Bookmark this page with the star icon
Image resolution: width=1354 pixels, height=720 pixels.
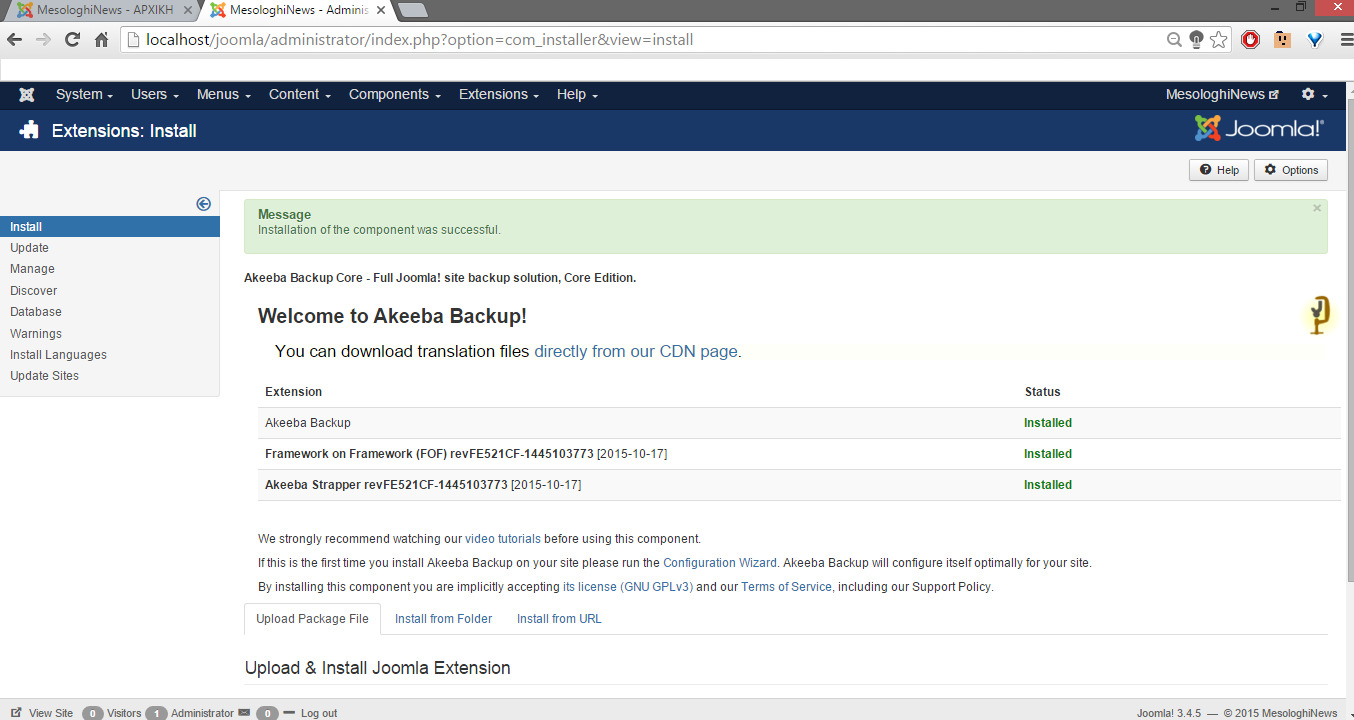1218,40
